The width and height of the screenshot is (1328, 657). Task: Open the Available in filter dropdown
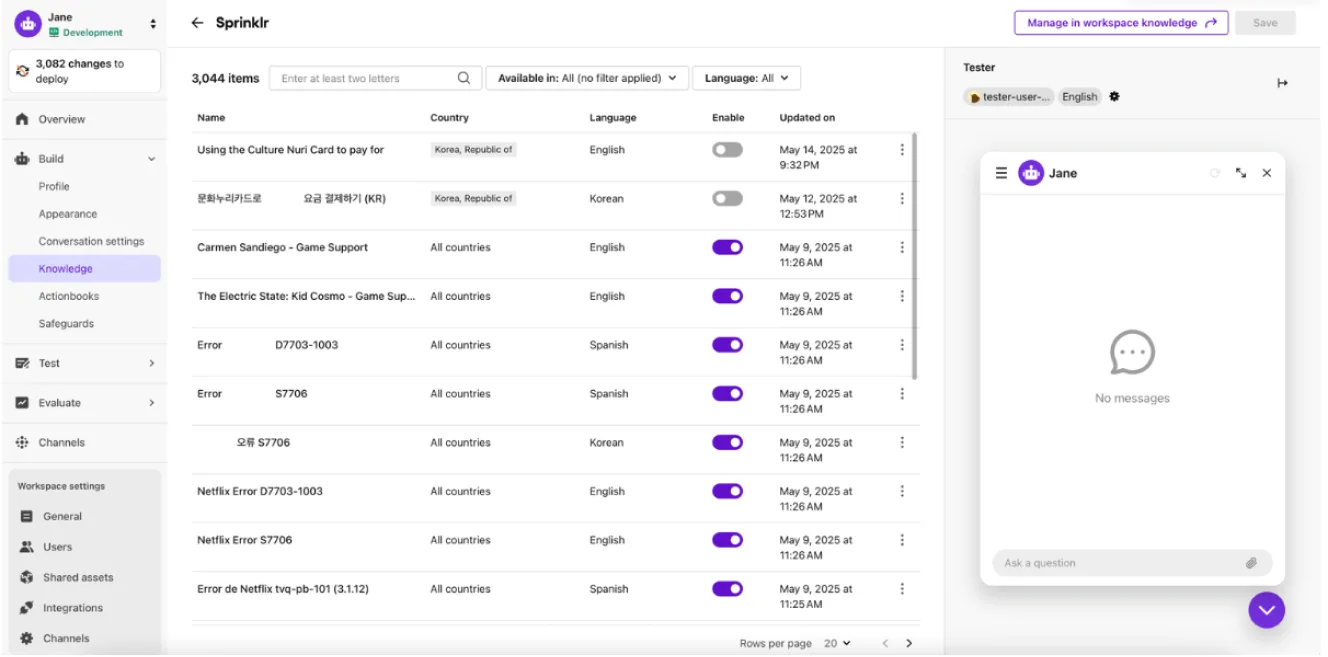tap(587, 78)
